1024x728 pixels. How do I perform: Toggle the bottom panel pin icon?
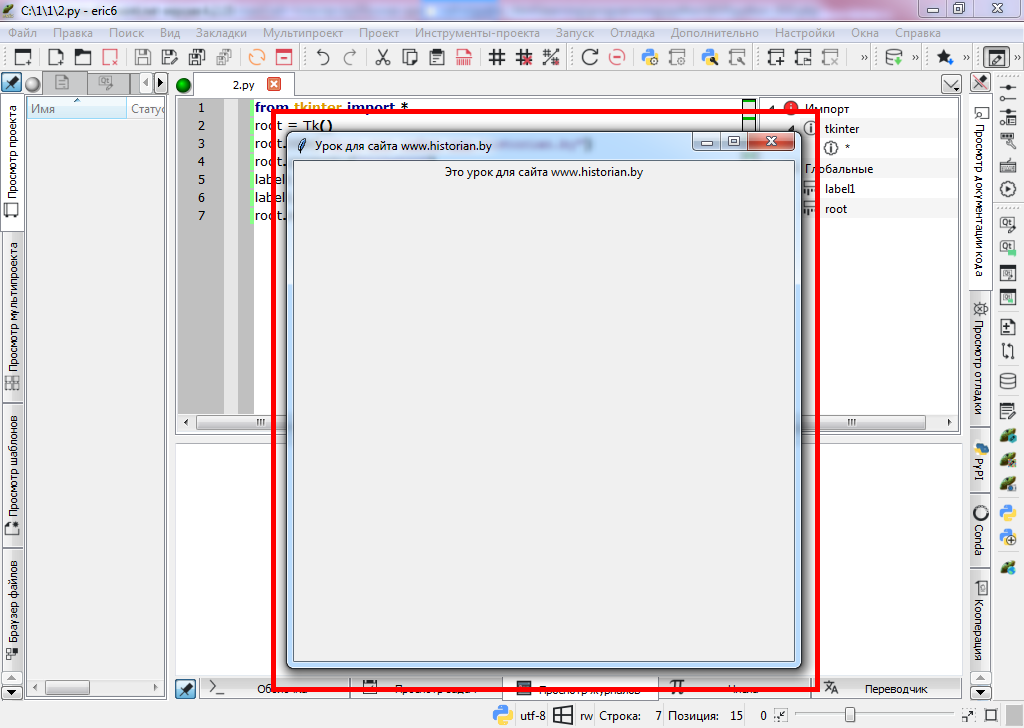coord(185,688)
